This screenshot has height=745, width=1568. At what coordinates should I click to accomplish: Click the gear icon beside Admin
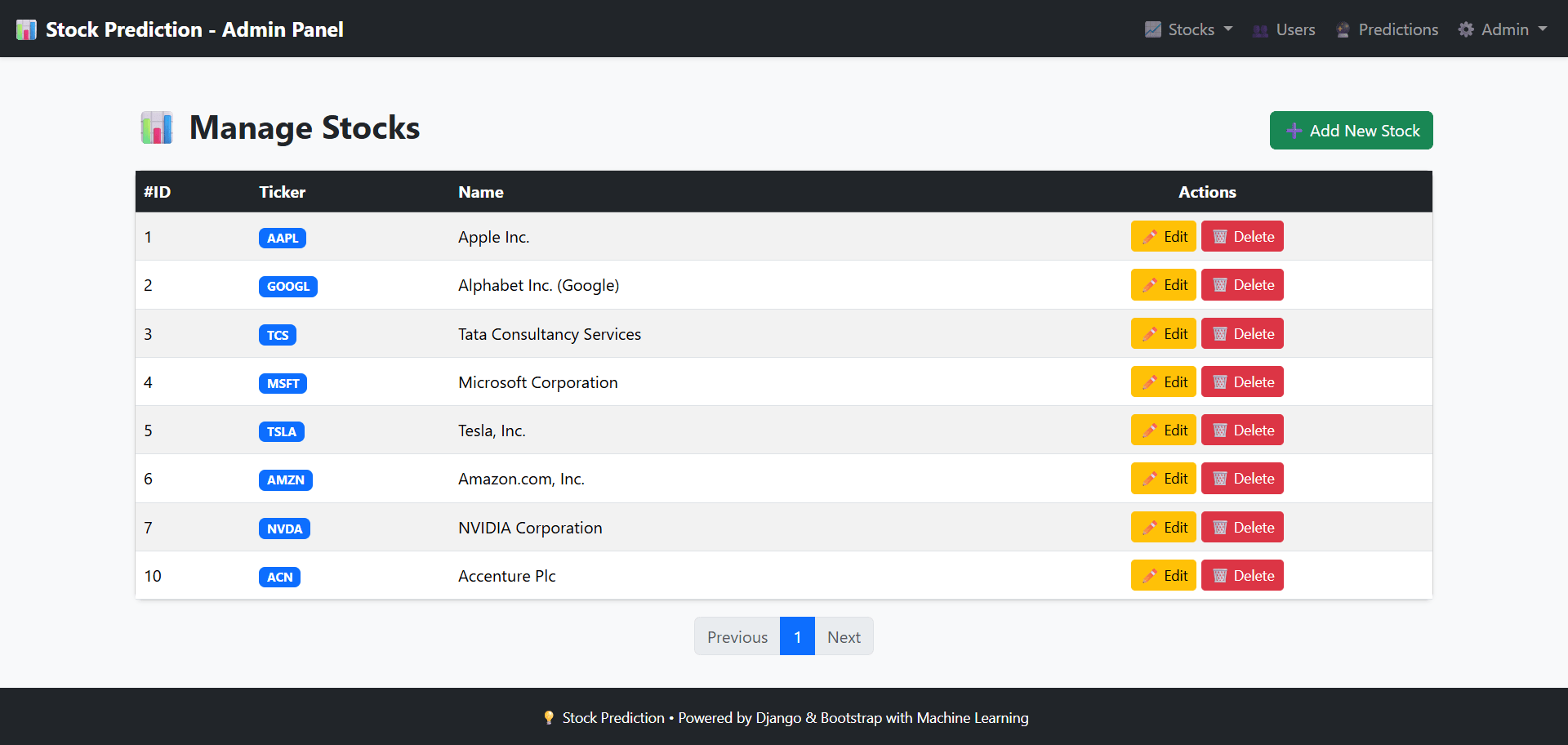(1466, 30)
